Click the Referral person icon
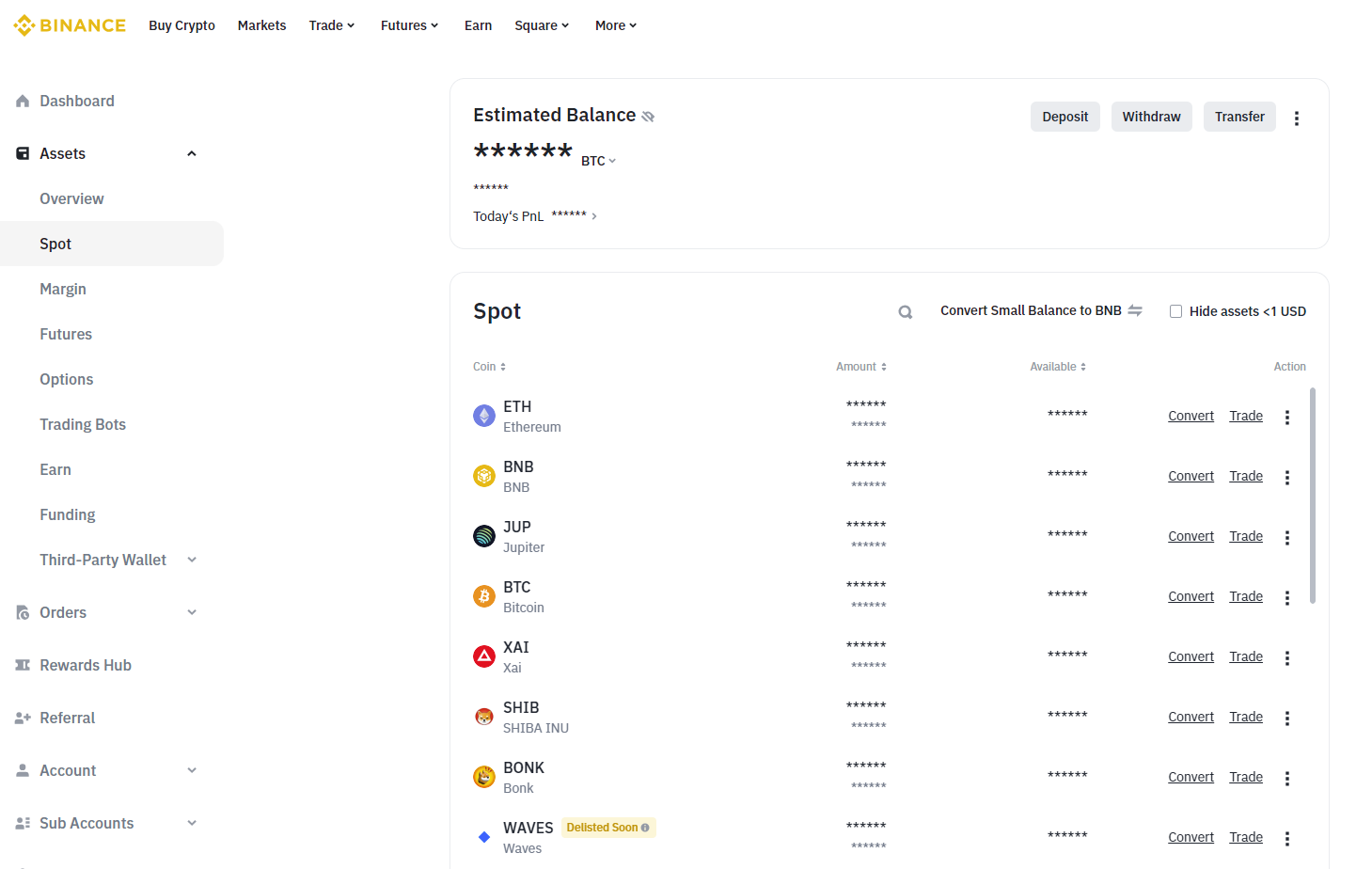Image resolution: width=1372 pixels, height=869 pixels. 23,718
